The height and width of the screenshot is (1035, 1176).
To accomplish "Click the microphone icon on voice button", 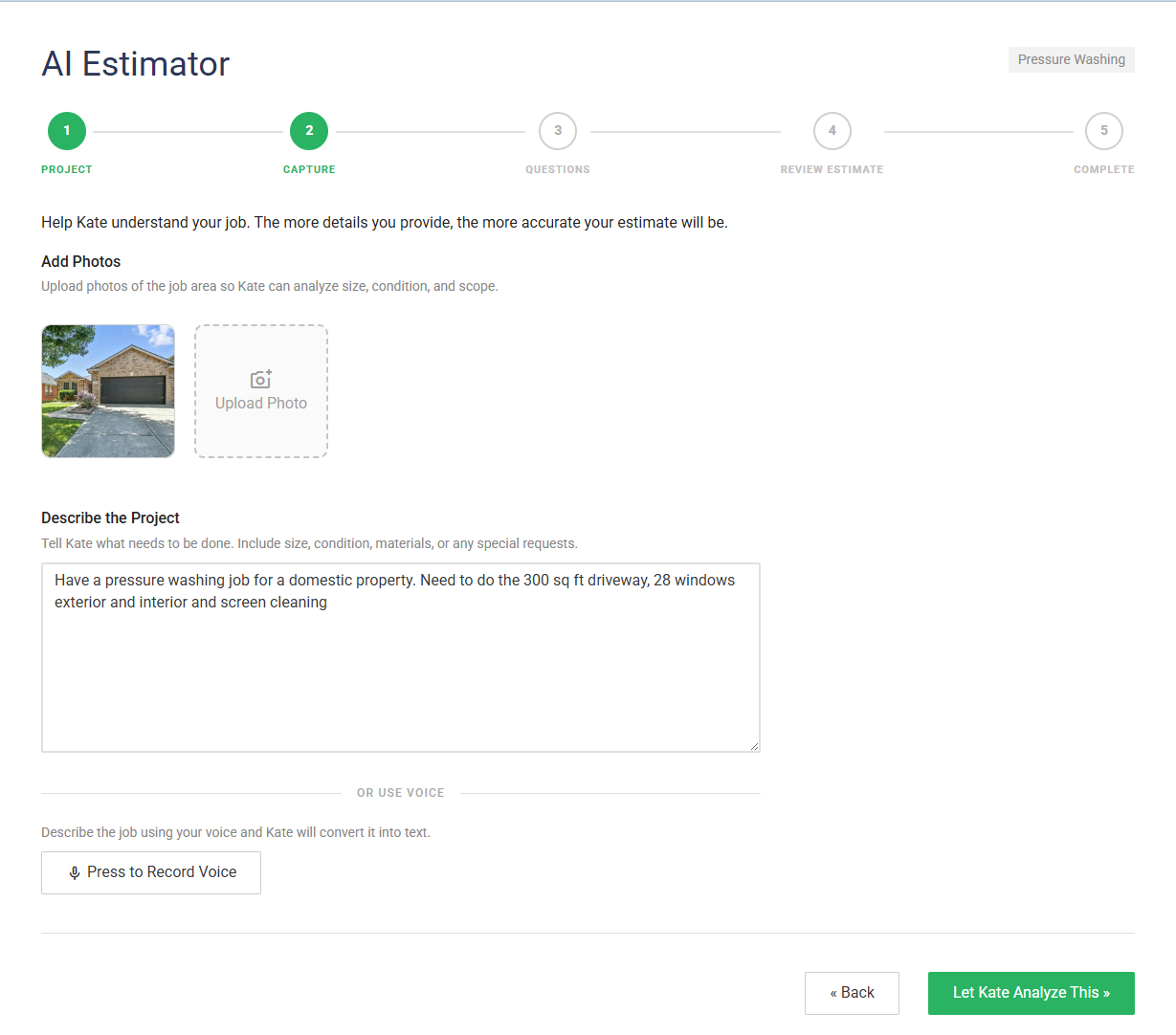I will pyautogui.click(x=75, y=873).
